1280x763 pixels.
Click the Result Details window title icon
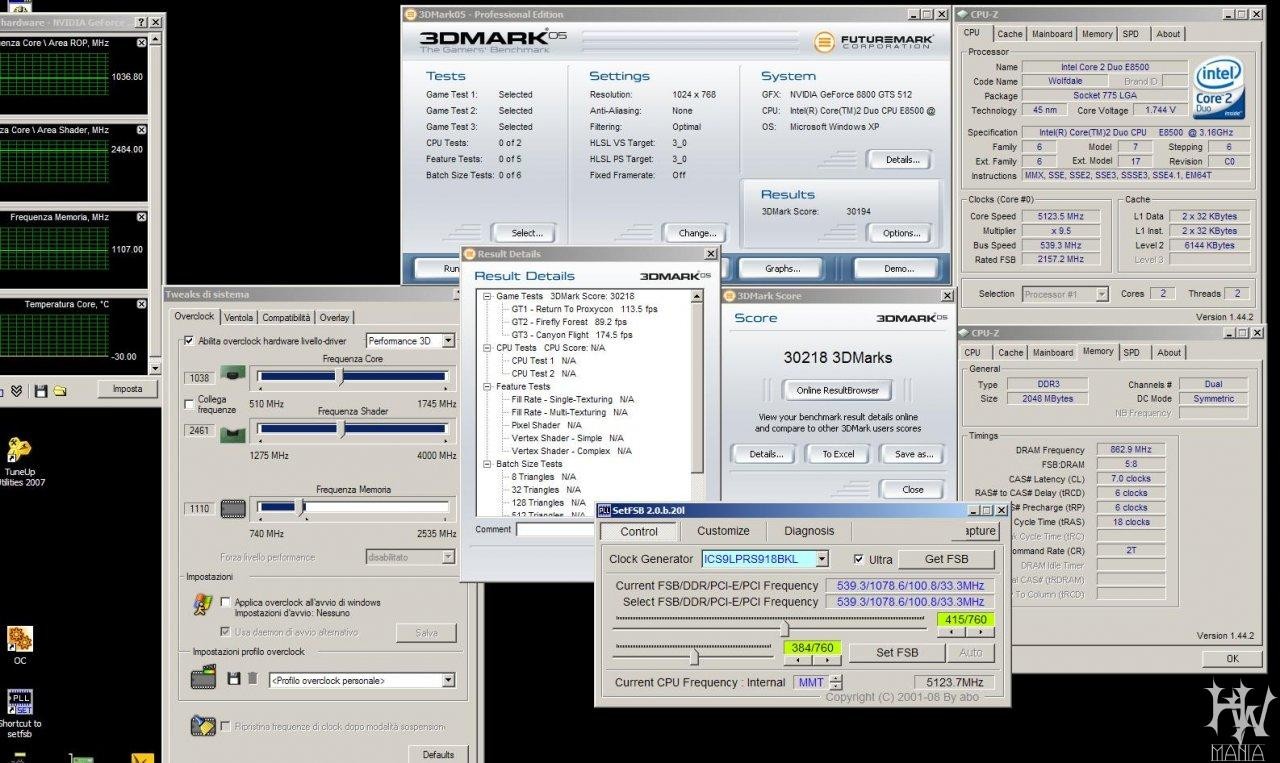(x=470, y=254)
